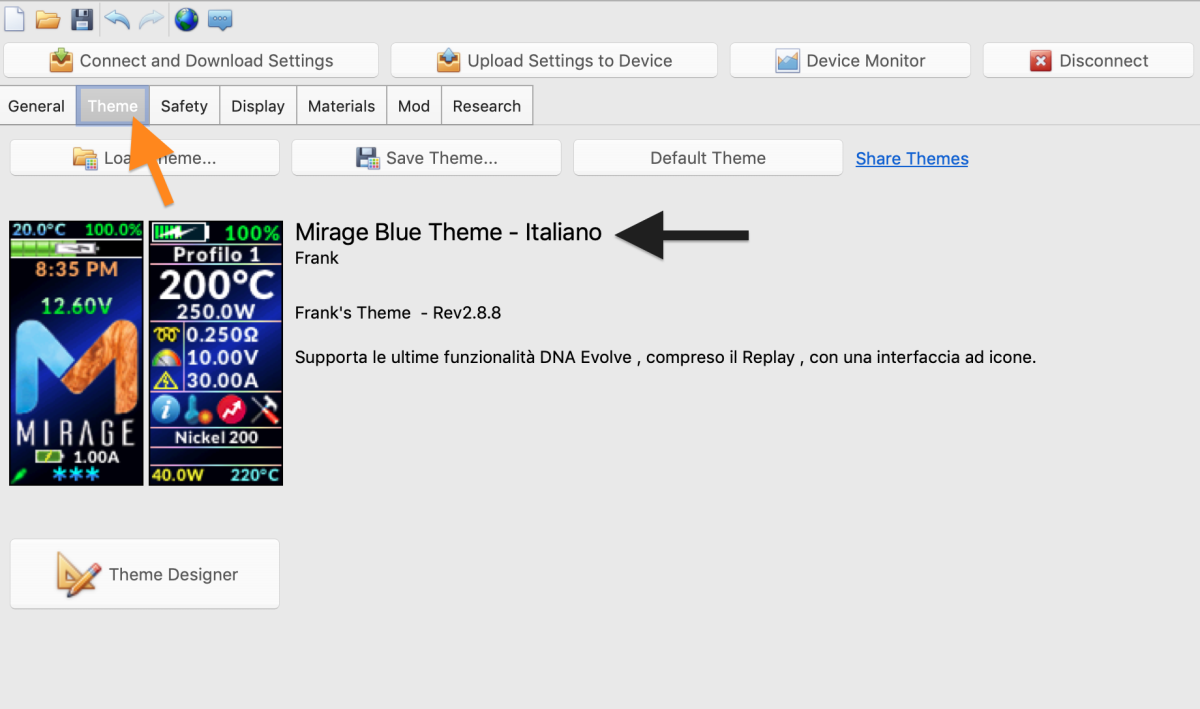This screenshot has height=709, width=1200.
Task: Open the Materials tab
Action: click(341, 106)
